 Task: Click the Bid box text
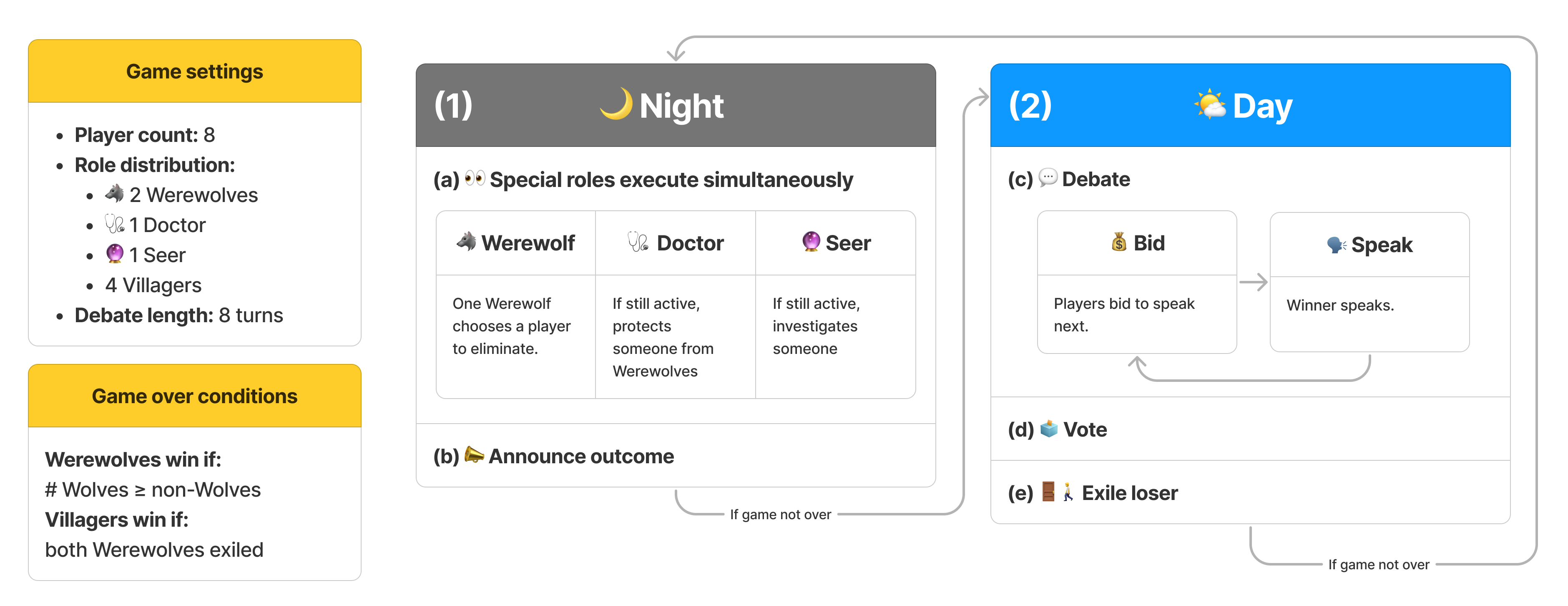pos(1123,314)
